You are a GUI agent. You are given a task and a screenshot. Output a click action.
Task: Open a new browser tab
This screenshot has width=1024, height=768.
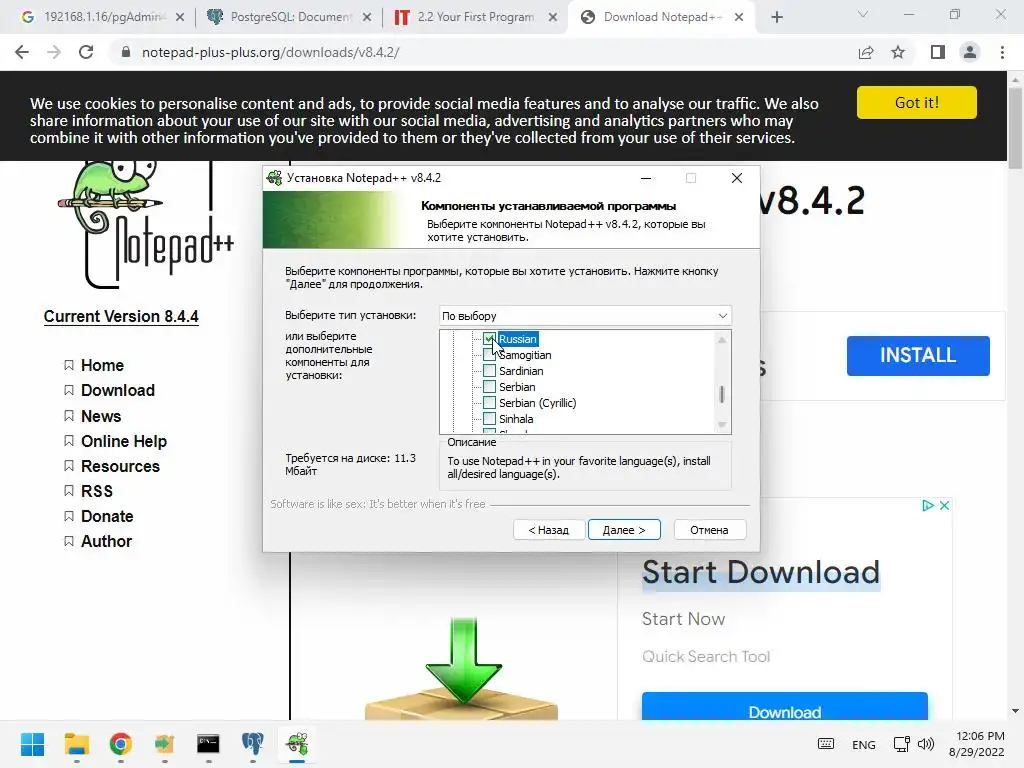click(x=776, y=18)
